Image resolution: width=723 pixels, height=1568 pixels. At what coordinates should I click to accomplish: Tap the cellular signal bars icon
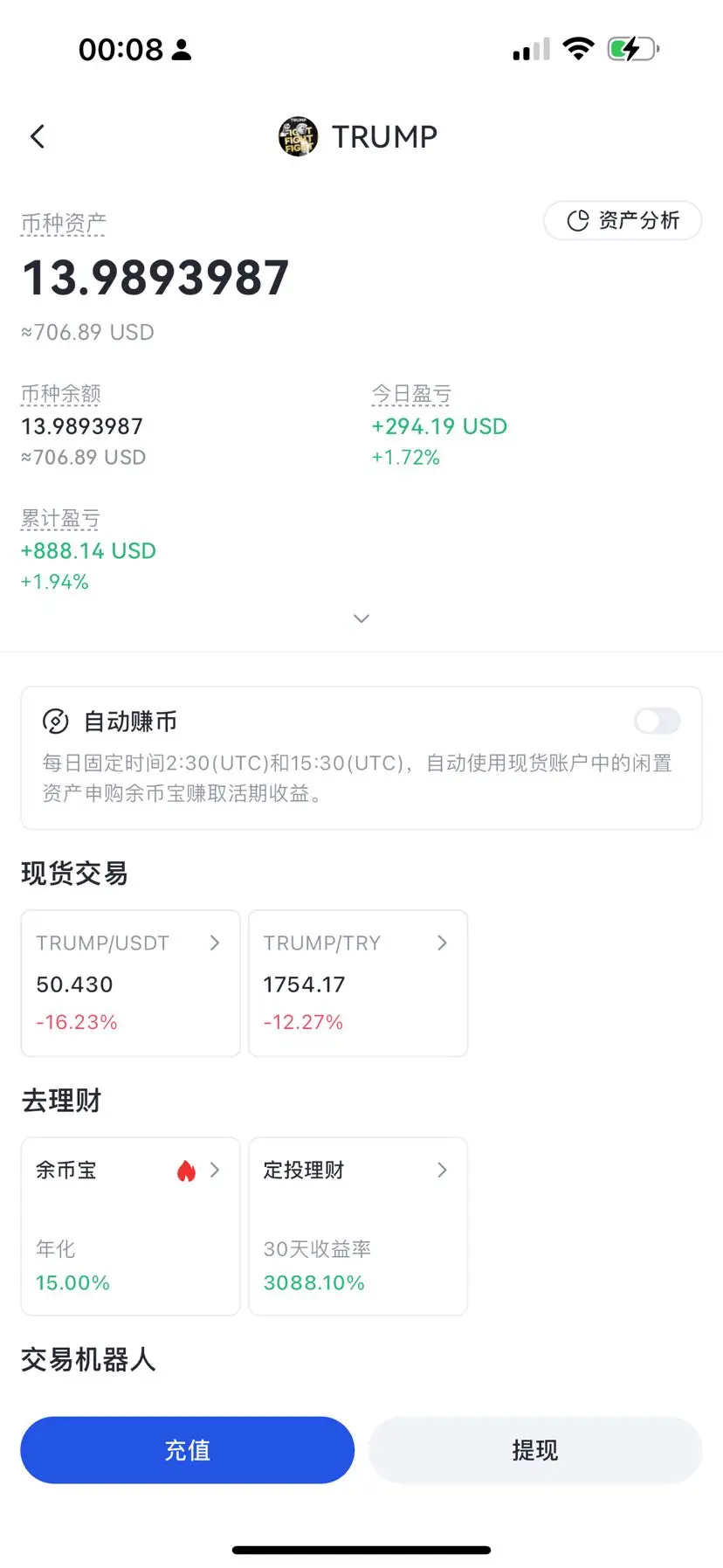point(531,50)
